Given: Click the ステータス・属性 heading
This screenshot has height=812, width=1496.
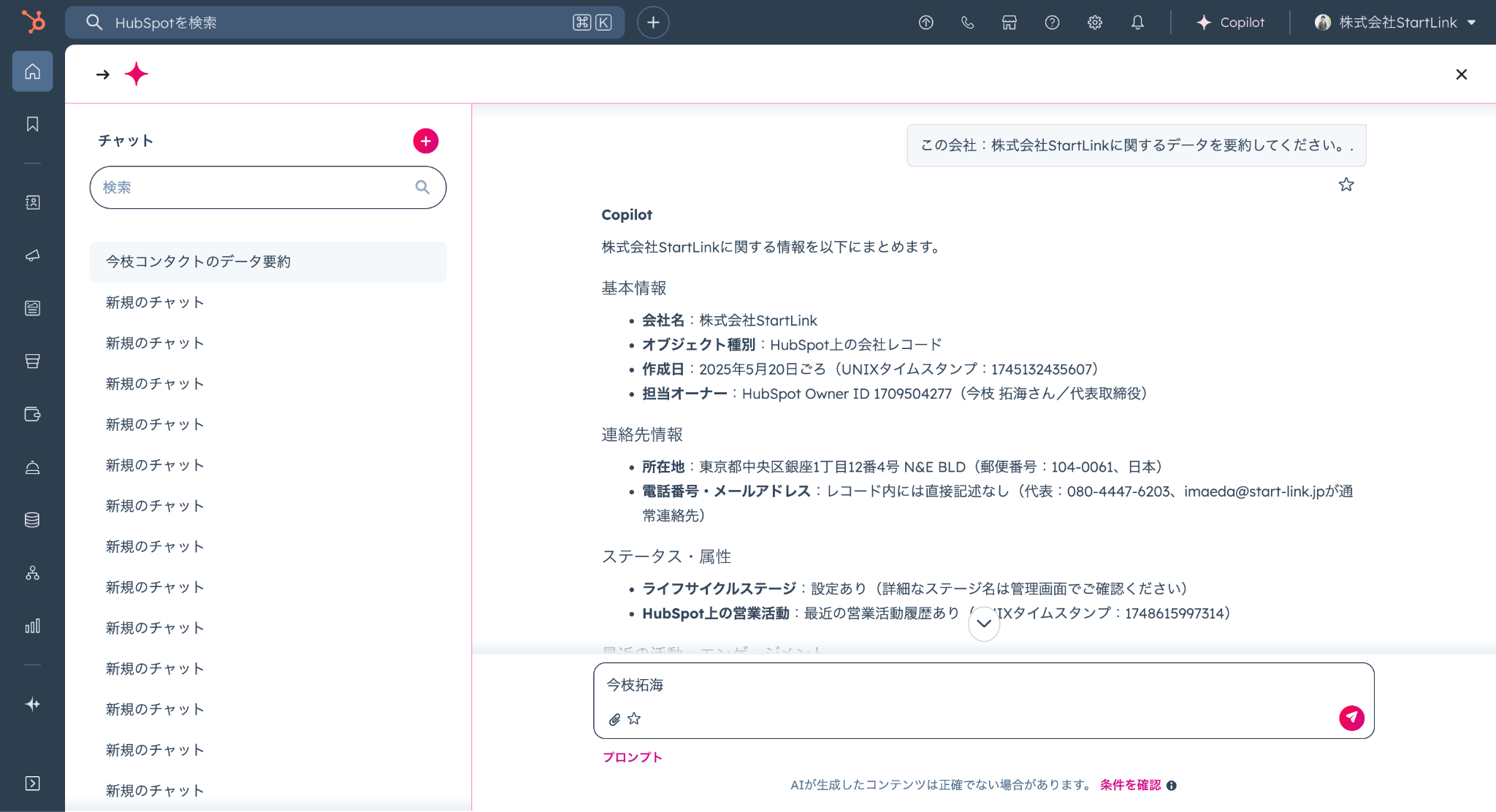Looking at the screenshot, I should [x=666, y=557].
